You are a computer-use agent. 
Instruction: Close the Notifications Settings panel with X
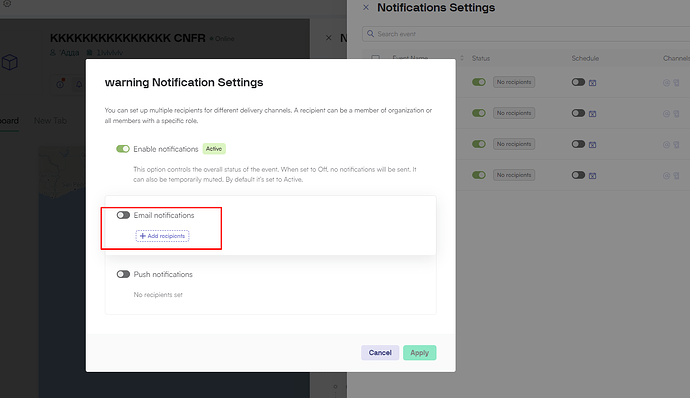click(366, 7)
